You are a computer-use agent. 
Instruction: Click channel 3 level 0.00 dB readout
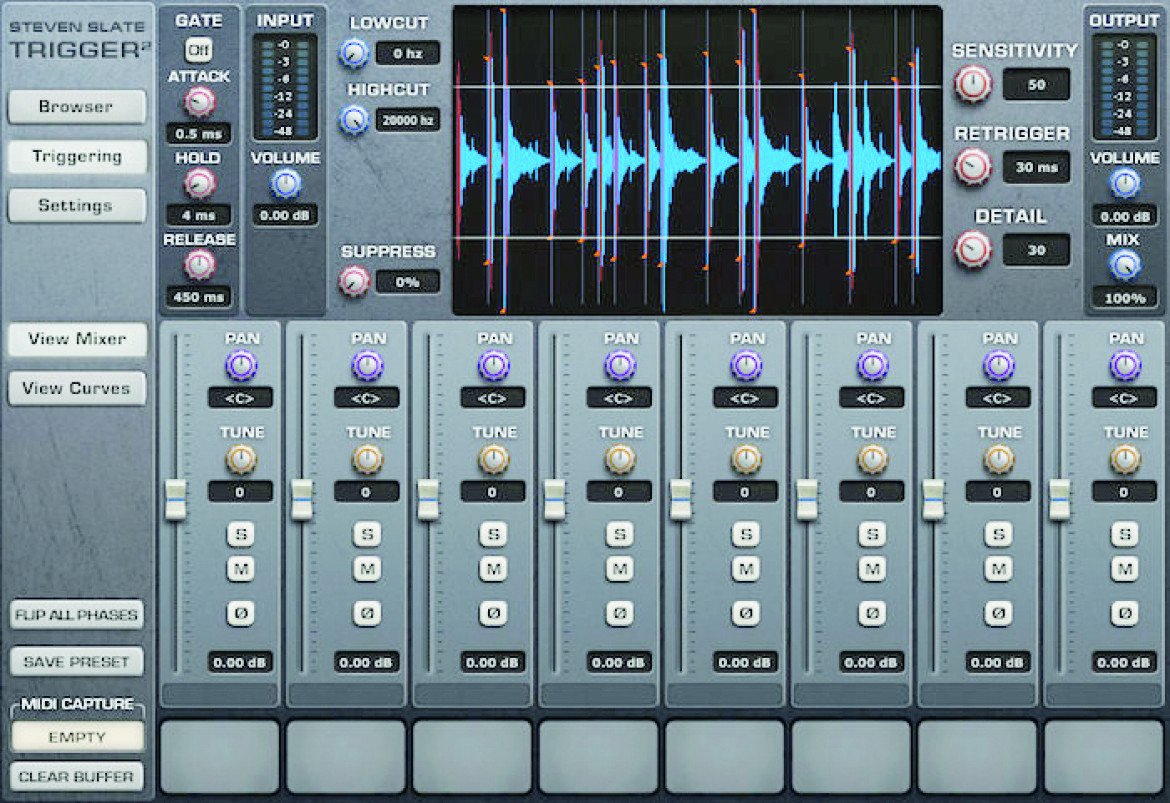point(493,662)
